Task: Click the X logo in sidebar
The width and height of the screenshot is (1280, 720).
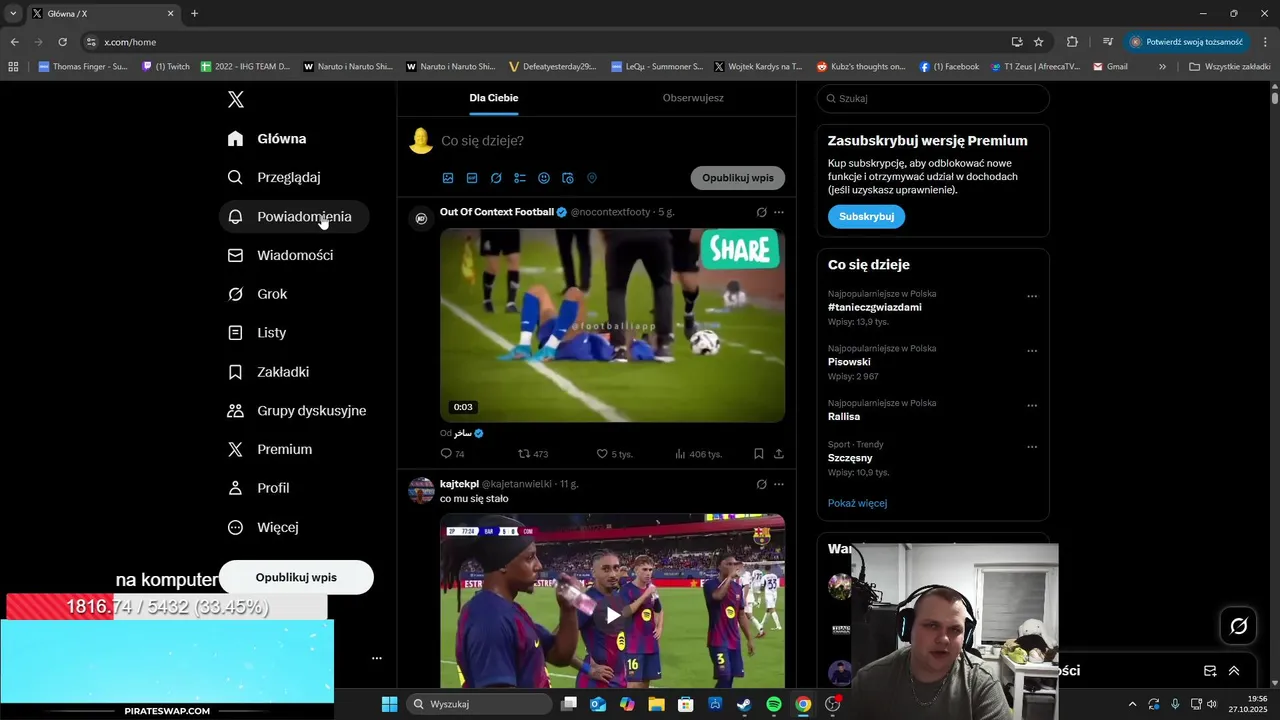Action: (x=235, y=99)
